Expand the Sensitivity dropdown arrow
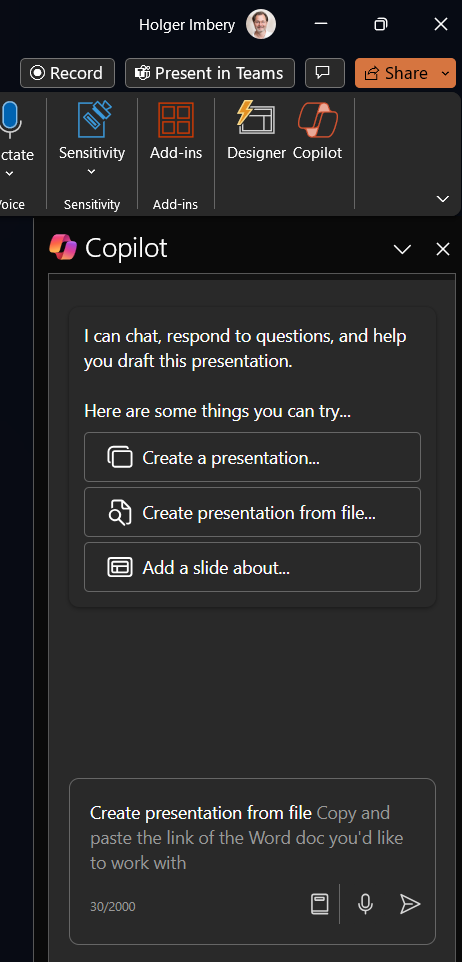 tap(92, 172)
